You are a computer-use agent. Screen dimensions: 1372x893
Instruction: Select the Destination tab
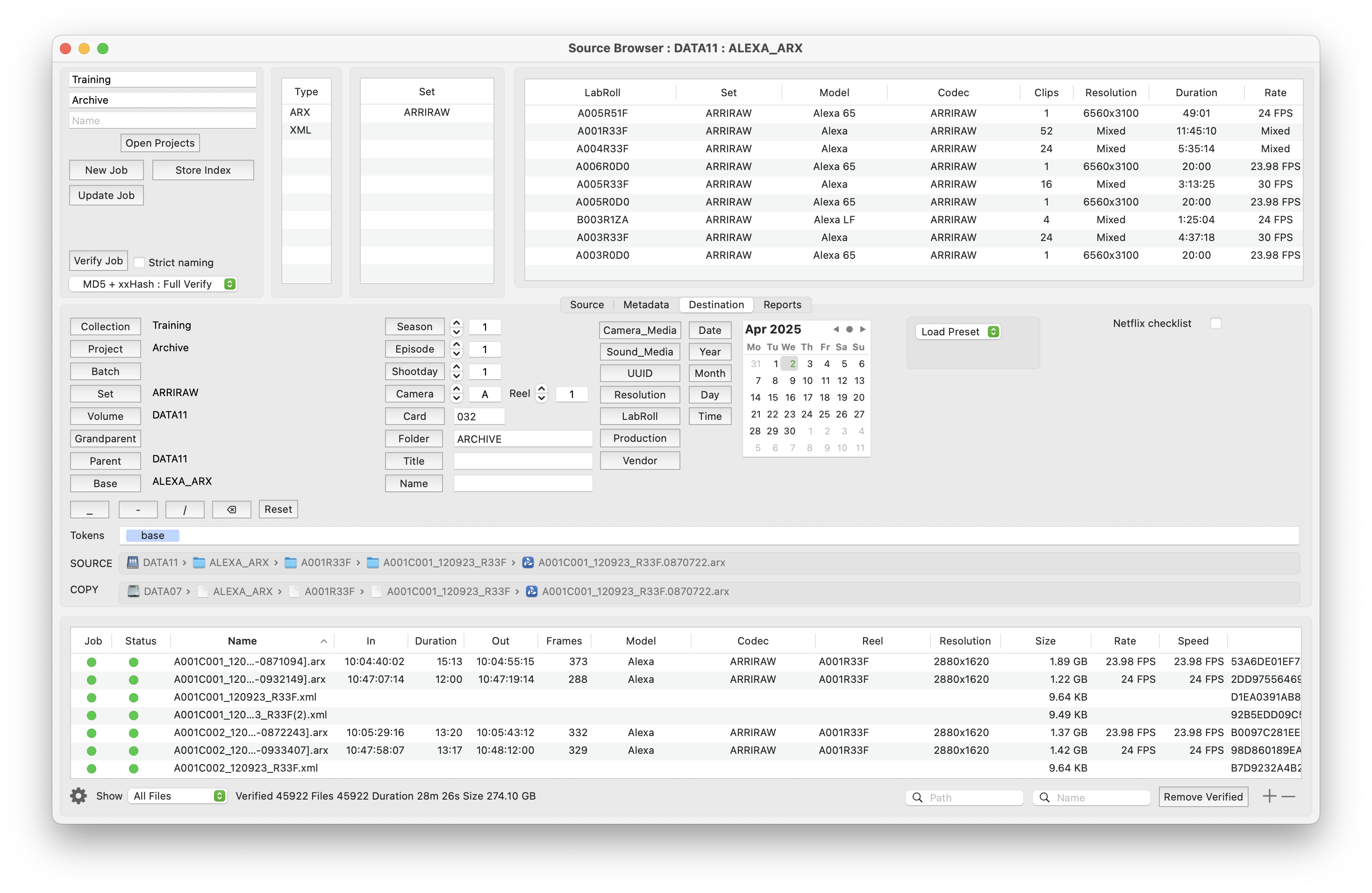(716, 304)
